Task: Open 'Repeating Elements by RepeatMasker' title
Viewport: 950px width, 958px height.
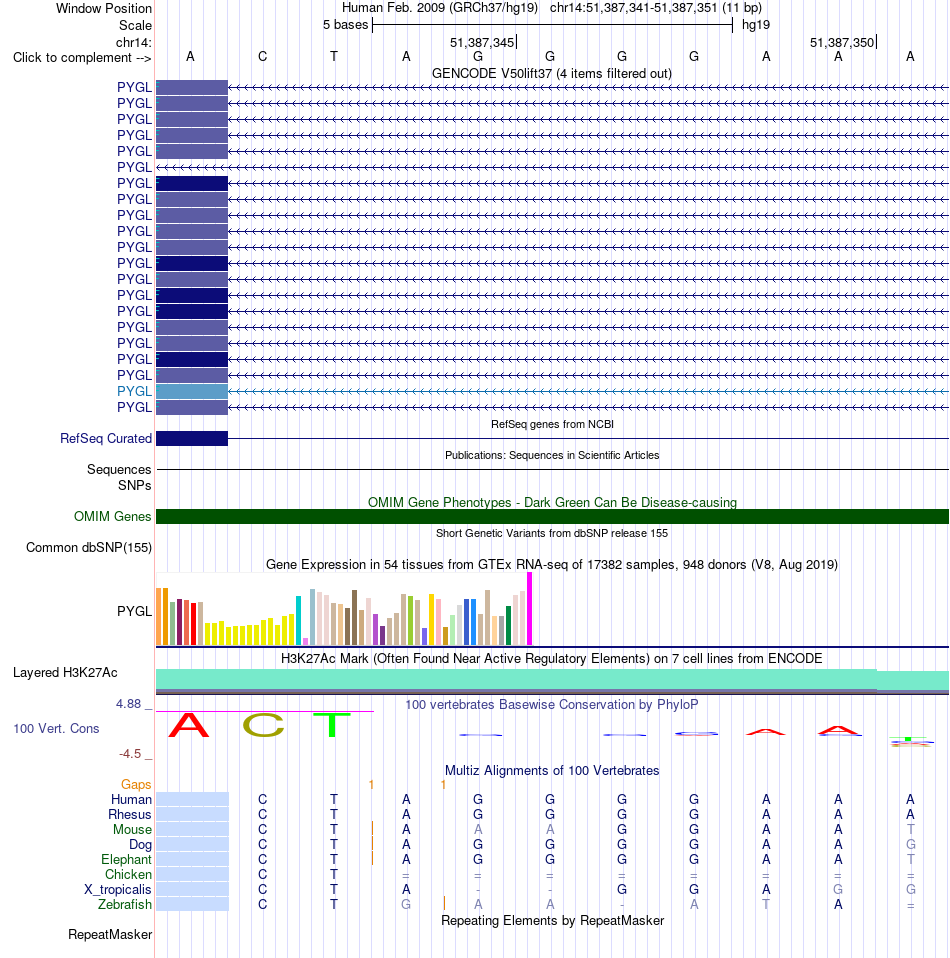Action: coord(552,921)
